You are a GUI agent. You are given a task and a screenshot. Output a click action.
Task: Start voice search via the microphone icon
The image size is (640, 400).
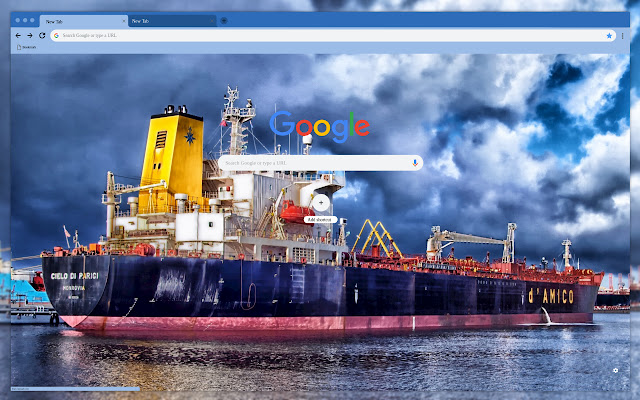[x=415, y=163]
